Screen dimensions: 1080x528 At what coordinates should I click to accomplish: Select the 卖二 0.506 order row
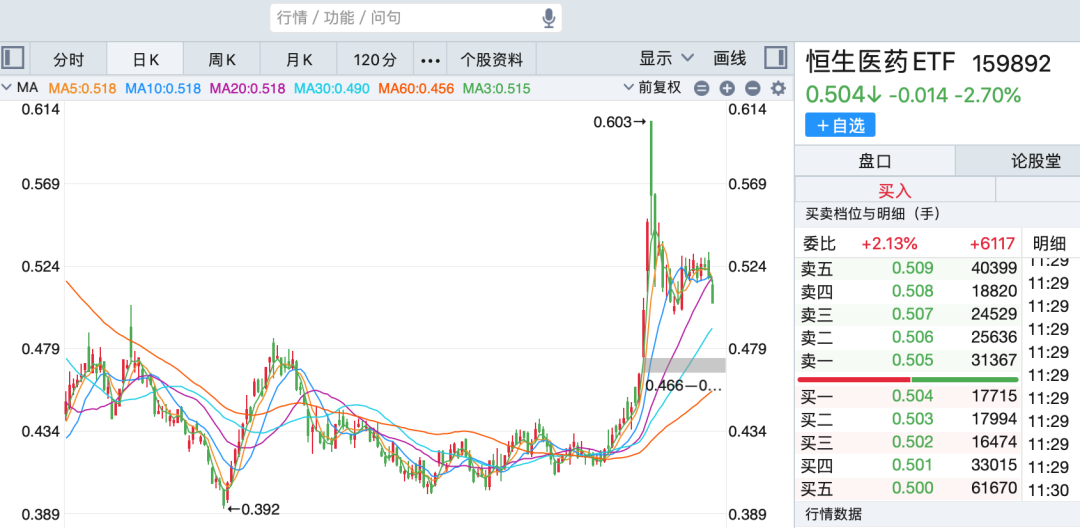[x=908, y=337]
